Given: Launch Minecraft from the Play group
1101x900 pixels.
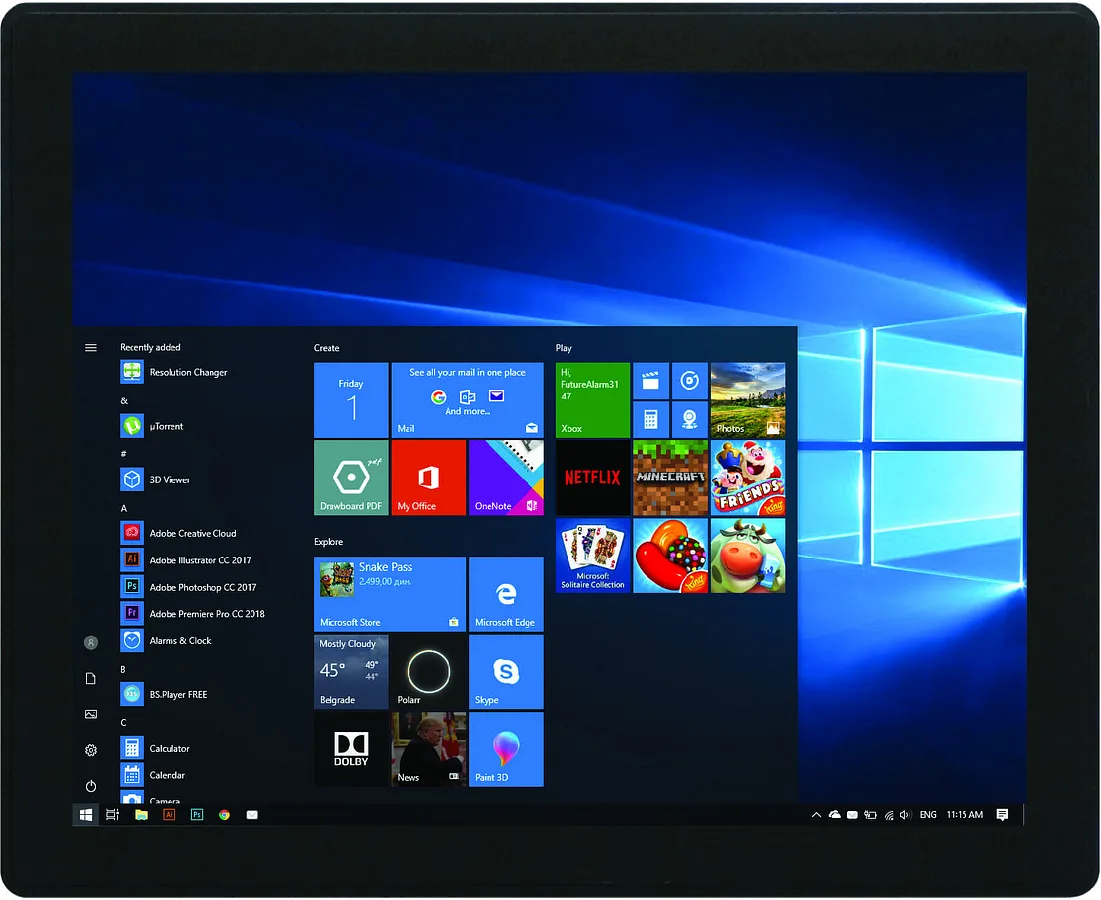Looking at the screenshot, I should tap(671, 477).
